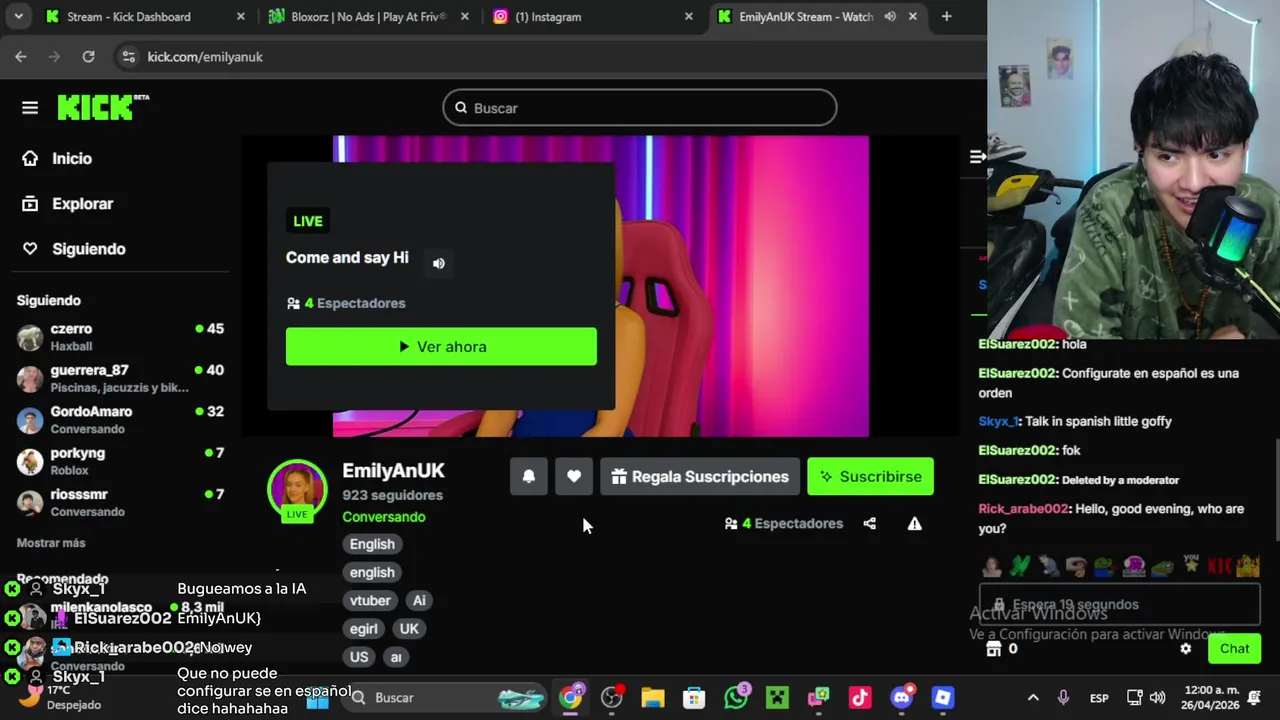Open chat settings gear icon
Image resolution: width=1280 pixels, height=720 pixels.
(x=1186, y=648)
